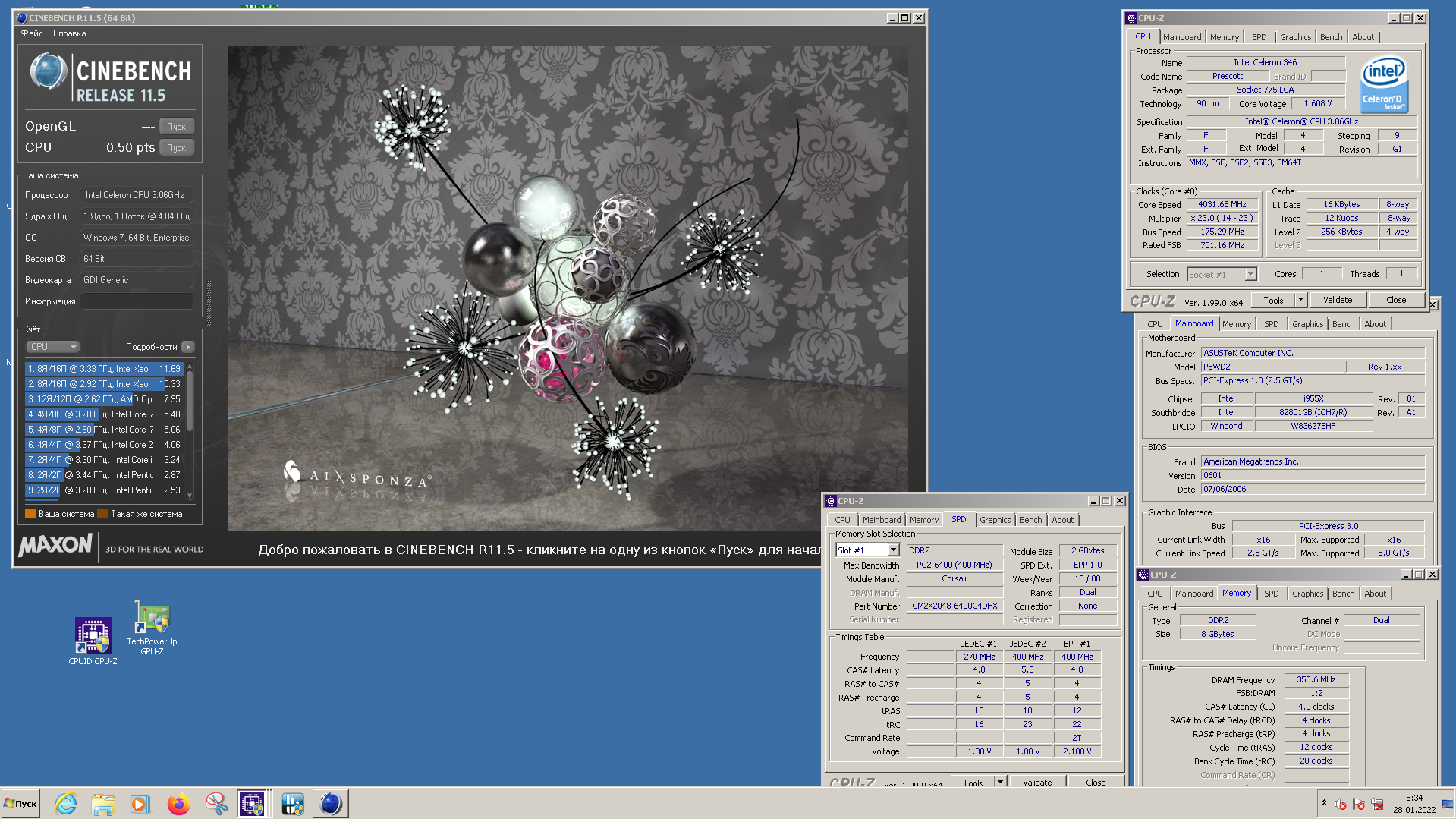1456x819 pixels.
Task: Open Firefox from the taskbar
Action: click(178, 803)
